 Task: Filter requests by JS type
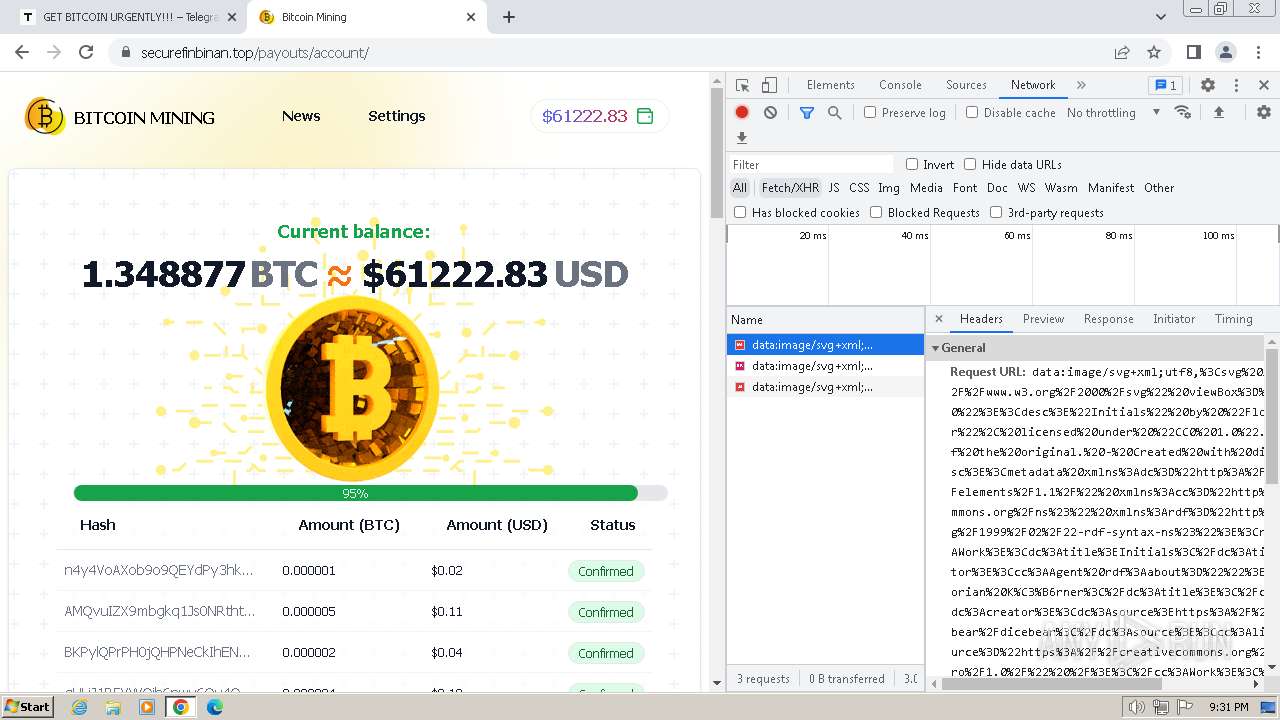coord(834,188)
